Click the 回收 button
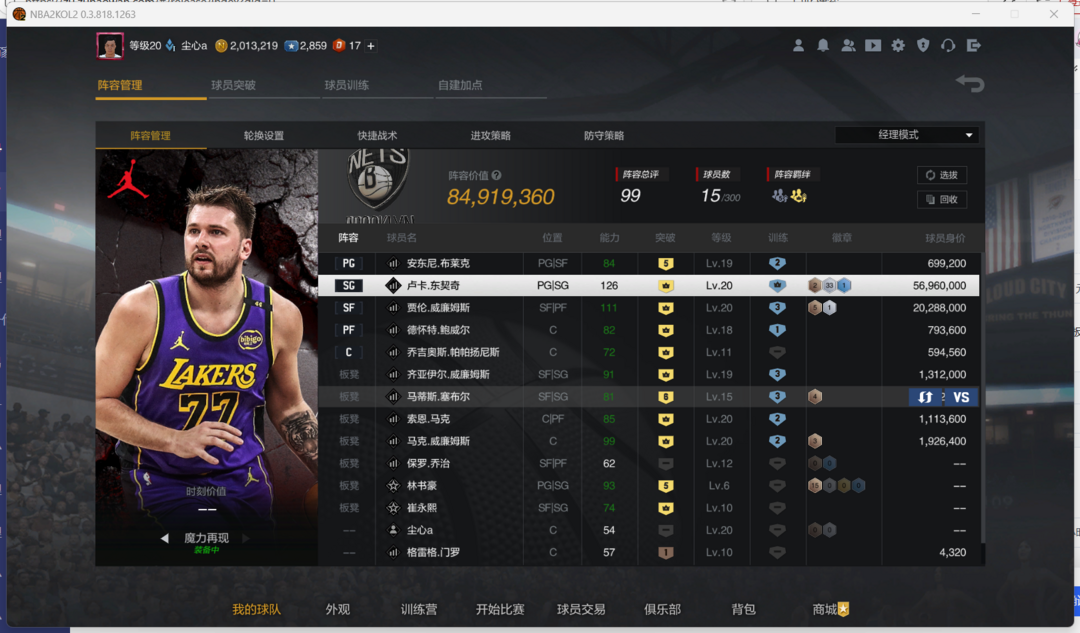Viewport: 1080px width, 633px height. click(942, 199)
